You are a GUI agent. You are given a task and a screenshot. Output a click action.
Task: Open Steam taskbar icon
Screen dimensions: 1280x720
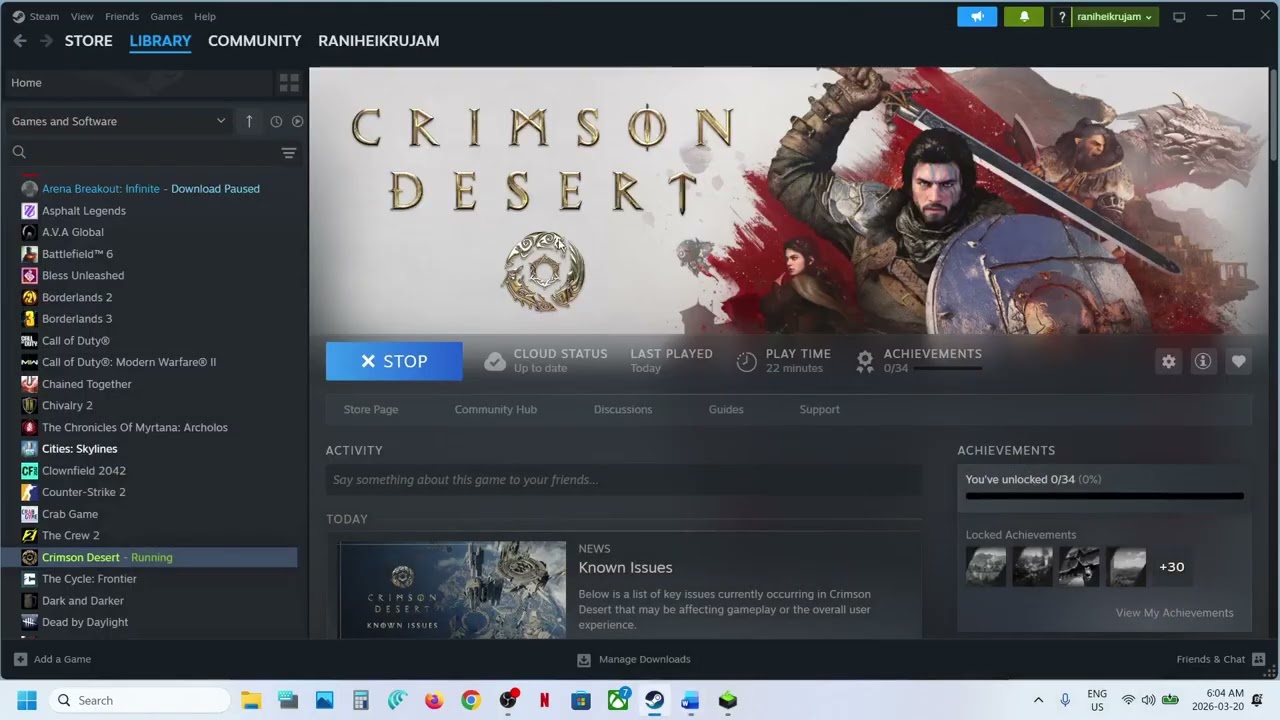(x=654, y=700)
